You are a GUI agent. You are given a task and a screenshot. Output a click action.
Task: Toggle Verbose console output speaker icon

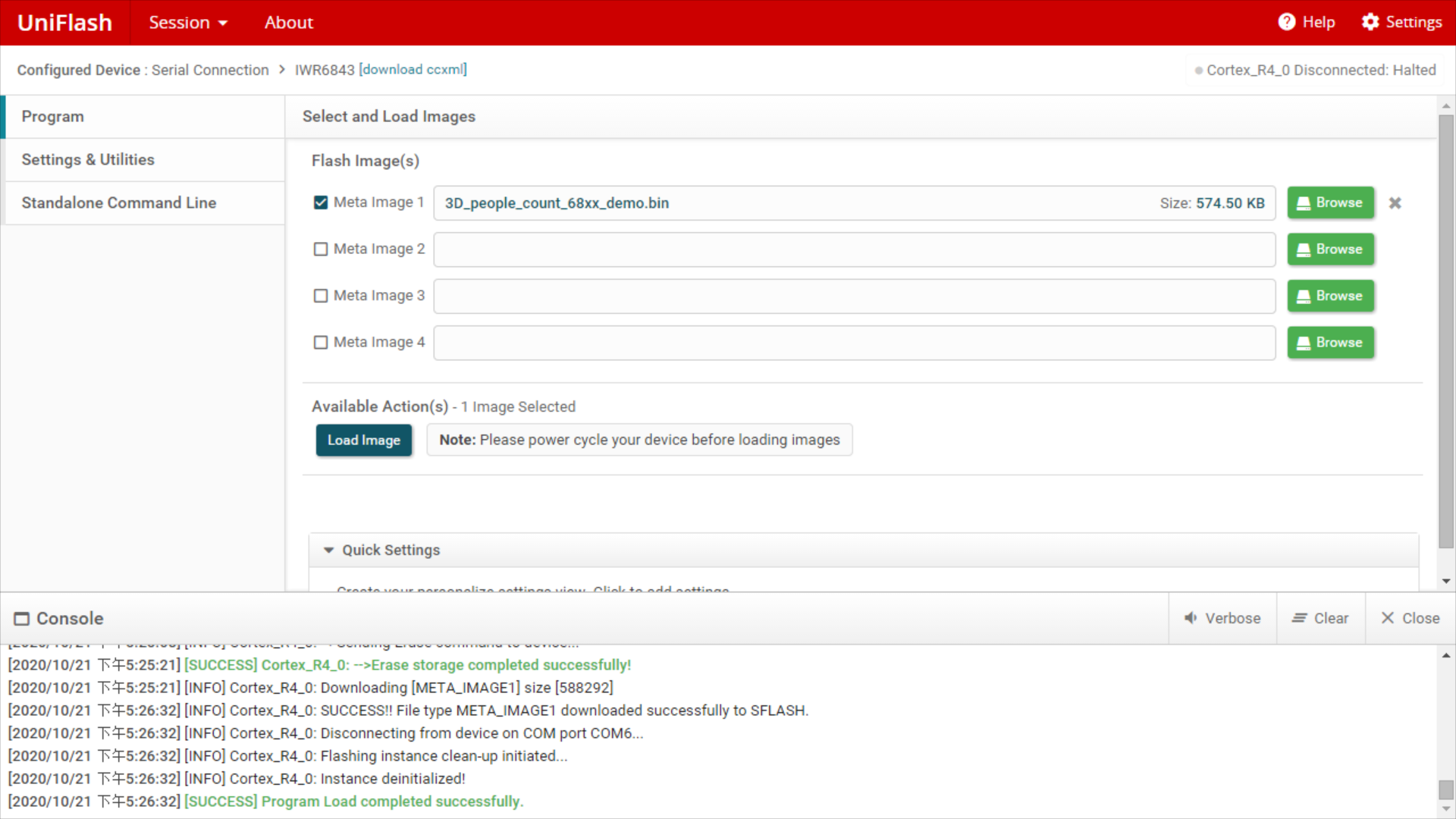[1191, 618]
